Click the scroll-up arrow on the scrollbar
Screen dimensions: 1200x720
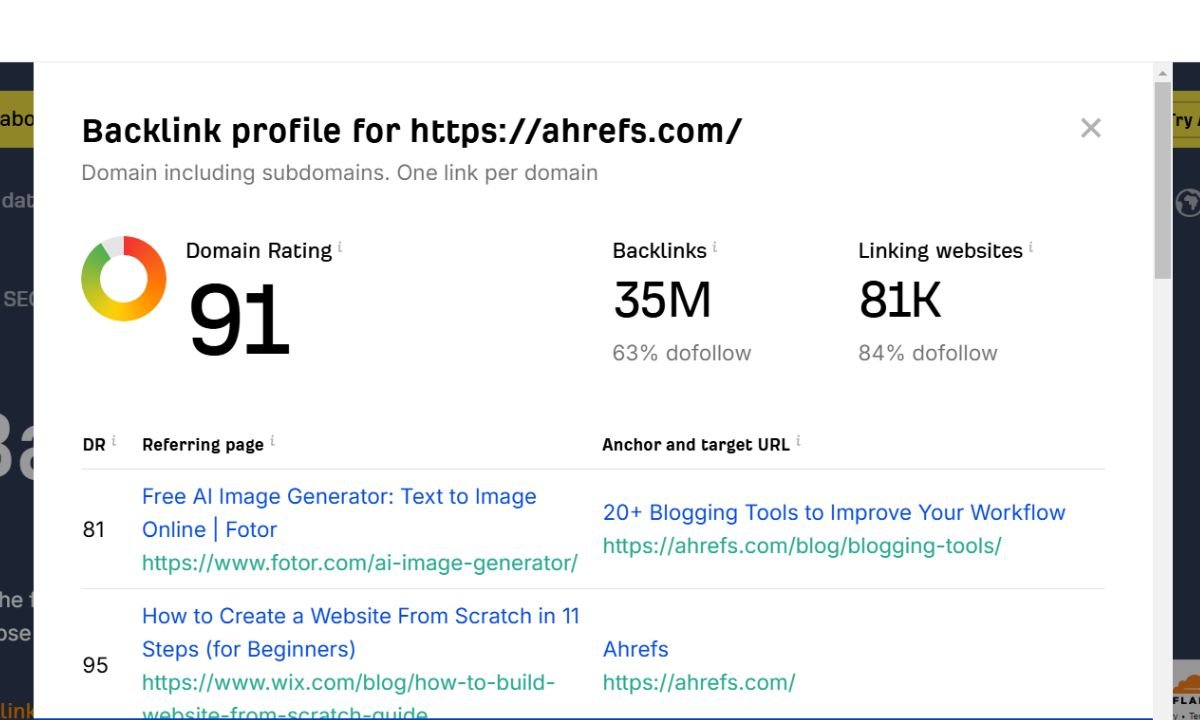click(1163, 72)
